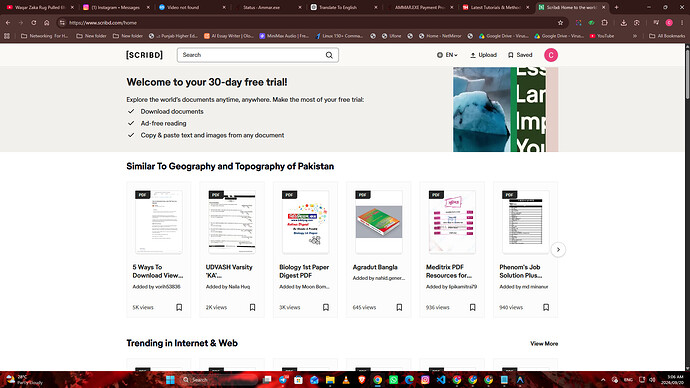The width and height of the screenshot is (690, 388).
Task: Open Phenom's Job Solution Plus thumbnail
Action: [x=525, y=222]
